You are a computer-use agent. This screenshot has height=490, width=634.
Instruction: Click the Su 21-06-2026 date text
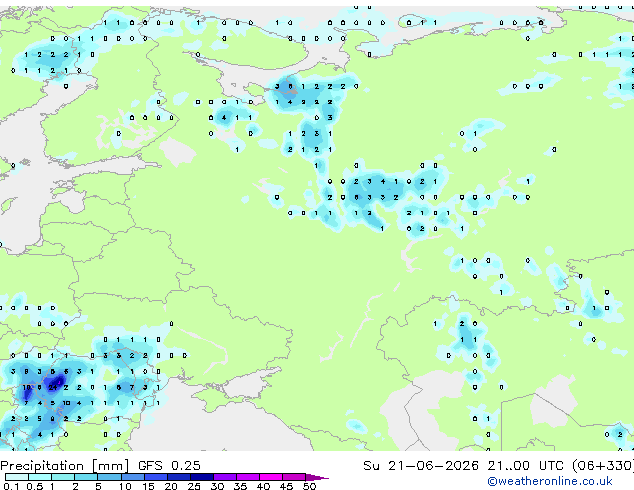coord(421,466)
